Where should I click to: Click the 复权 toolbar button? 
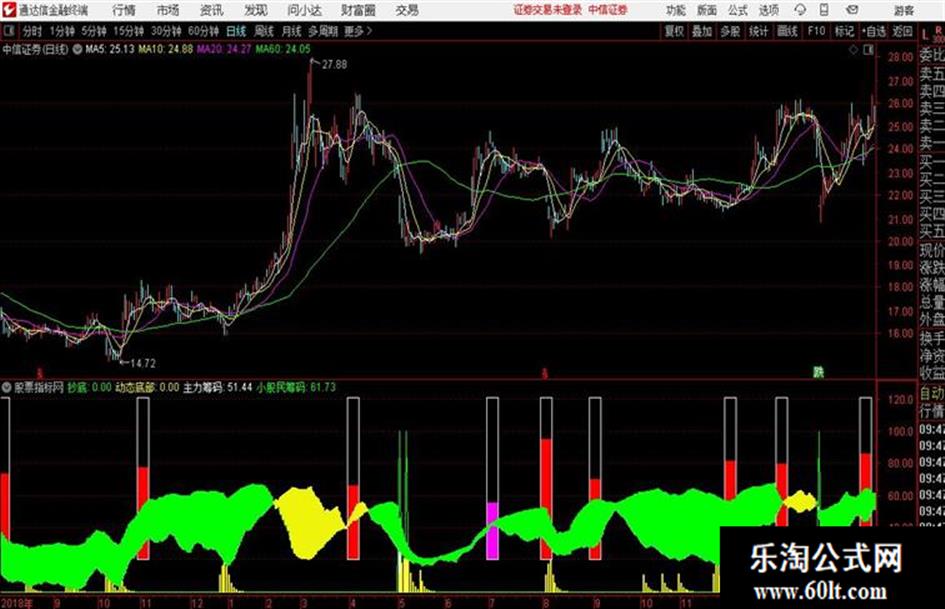click(674, 31)
